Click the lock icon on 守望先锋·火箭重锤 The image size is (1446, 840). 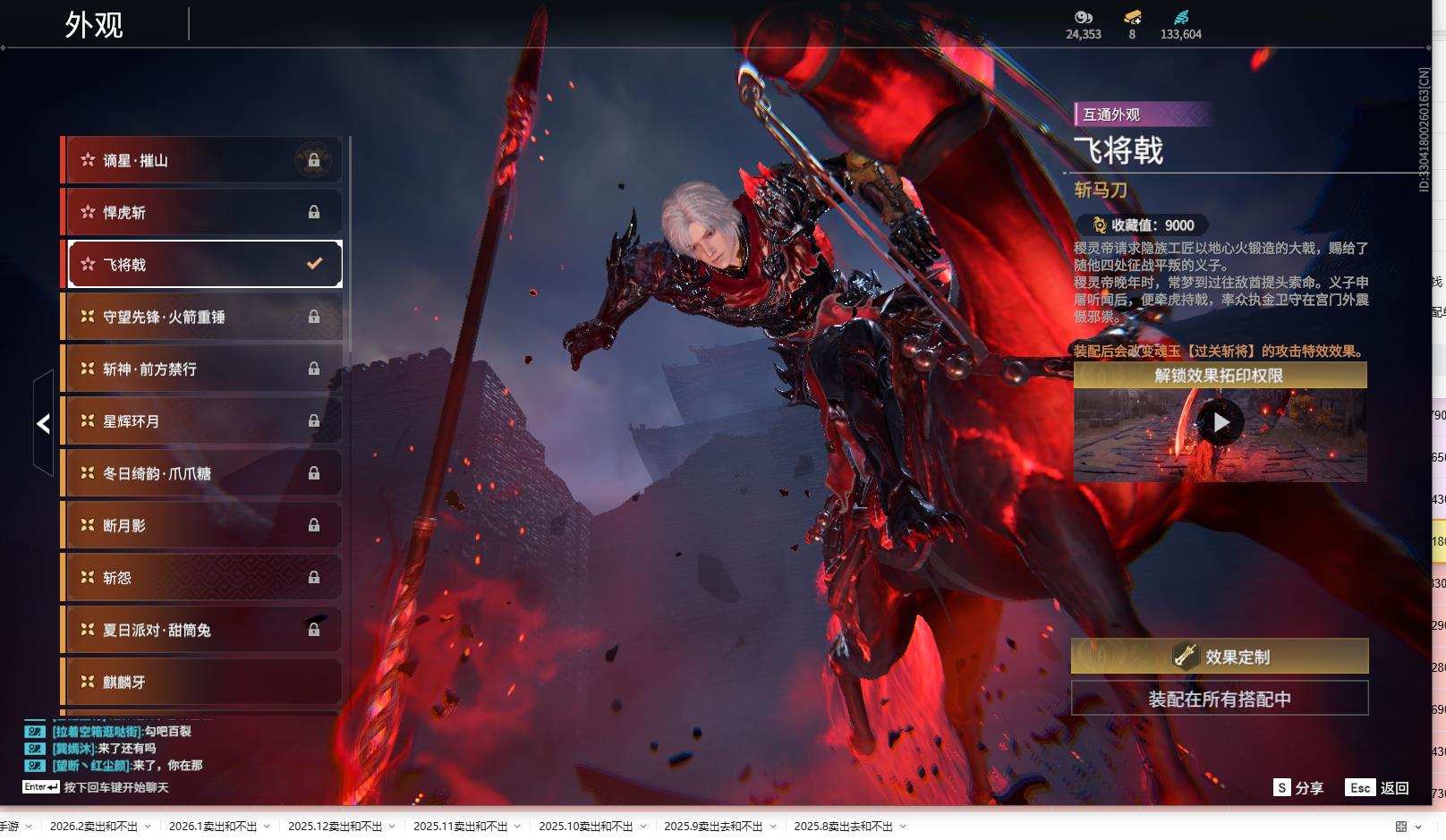coord(314,317)
